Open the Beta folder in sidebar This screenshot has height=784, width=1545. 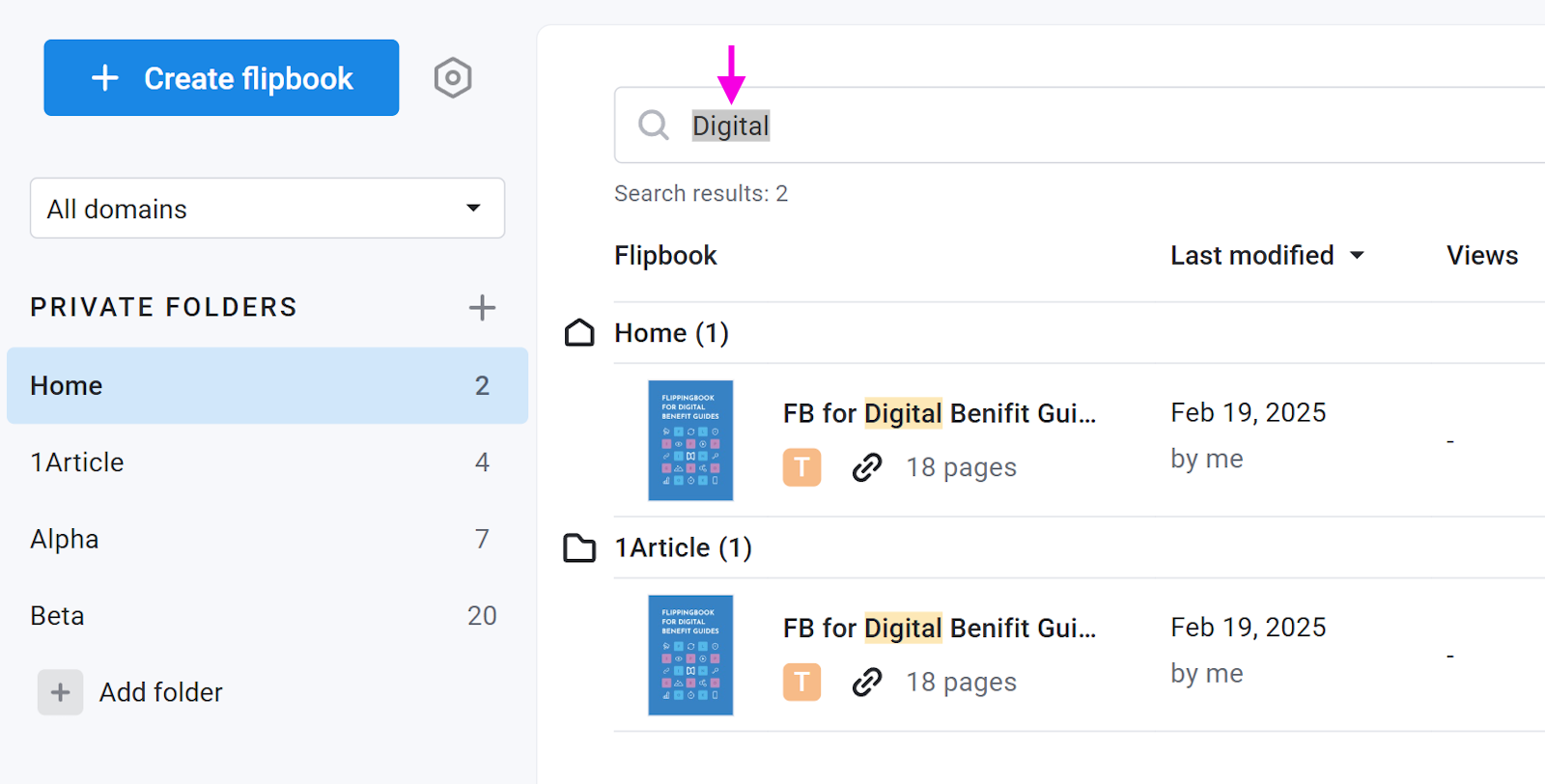[x=267, y=615]
